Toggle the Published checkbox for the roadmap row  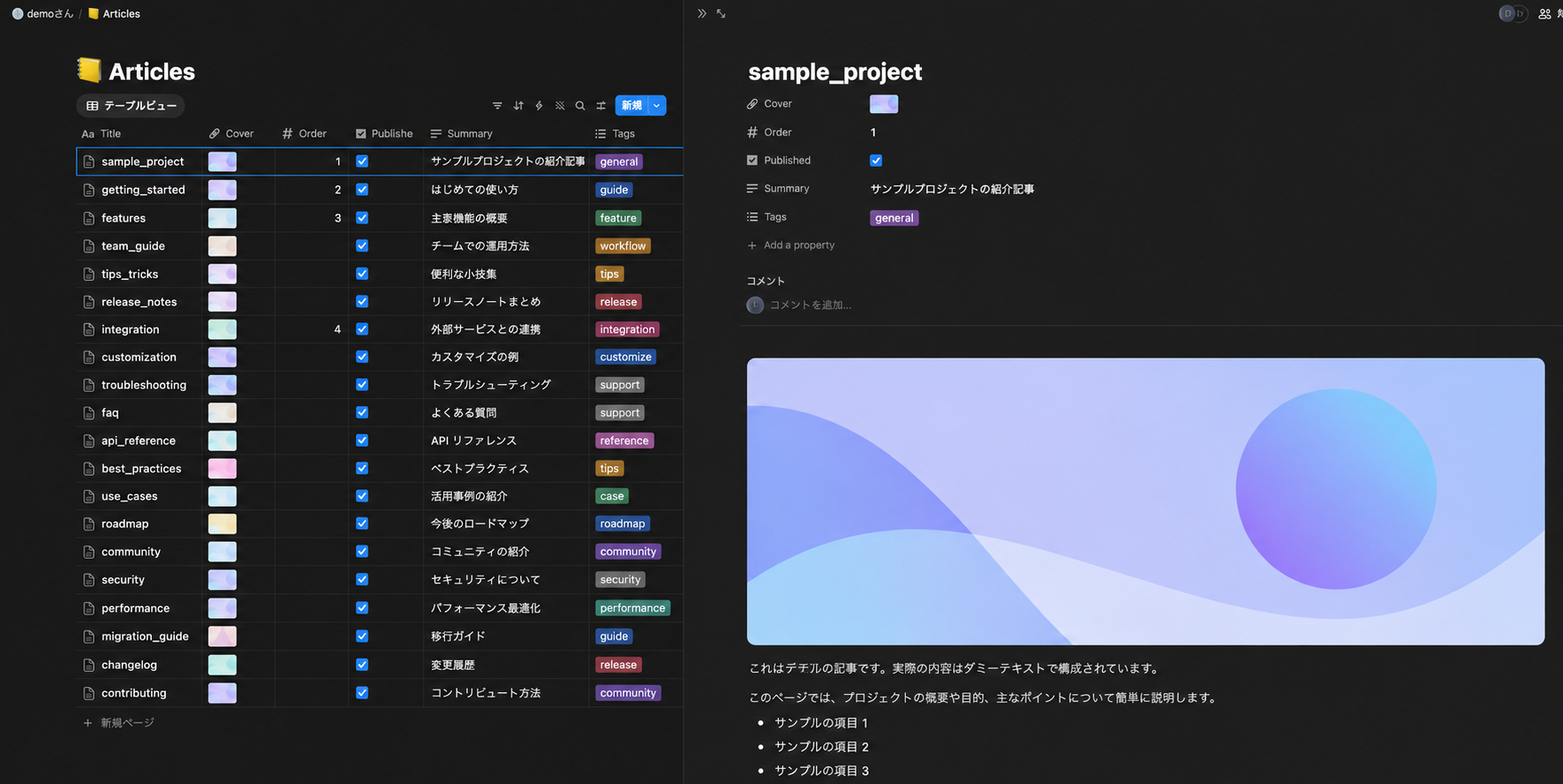coord(362,524)
